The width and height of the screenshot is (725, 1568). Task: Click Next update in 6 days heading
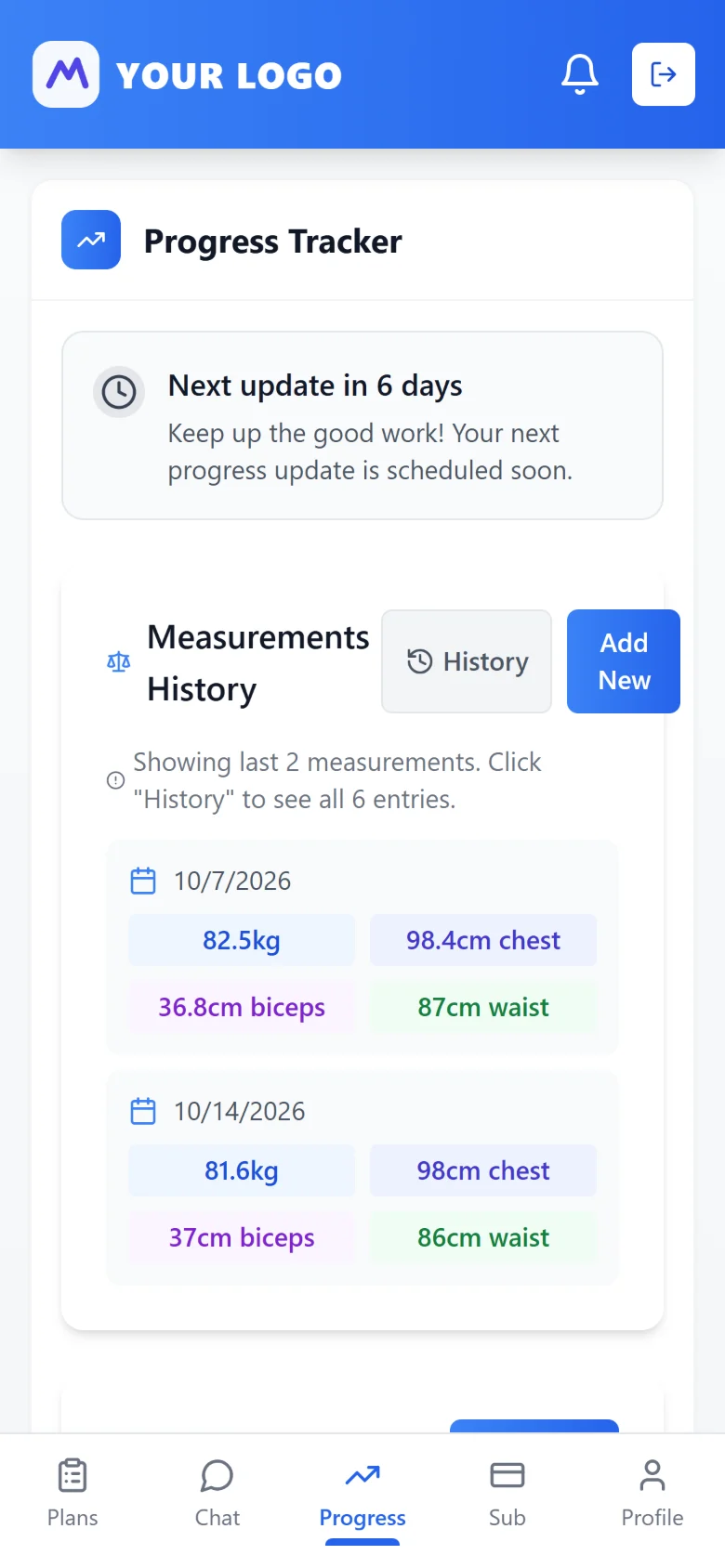315,385
